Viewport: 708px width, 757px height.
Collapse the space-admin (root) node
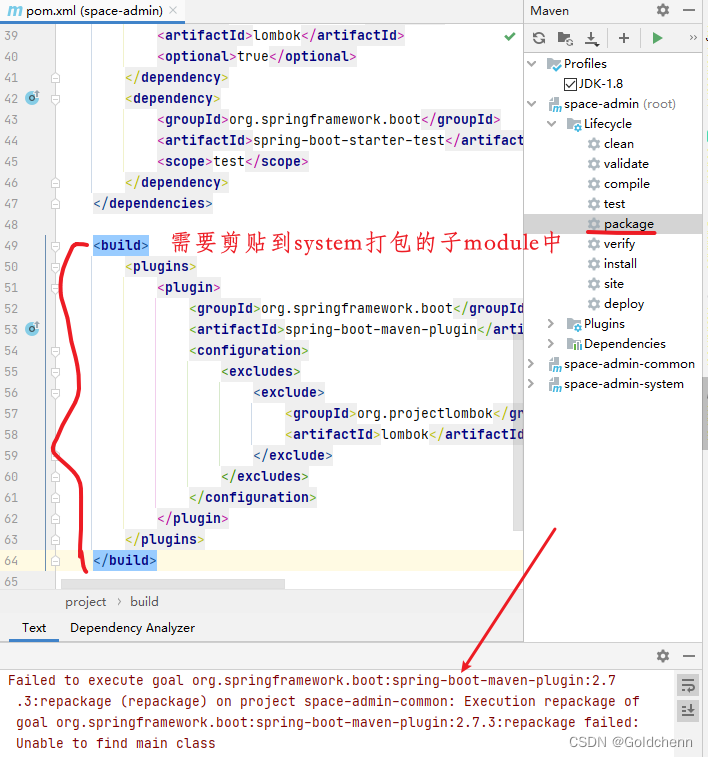(532, 104)
